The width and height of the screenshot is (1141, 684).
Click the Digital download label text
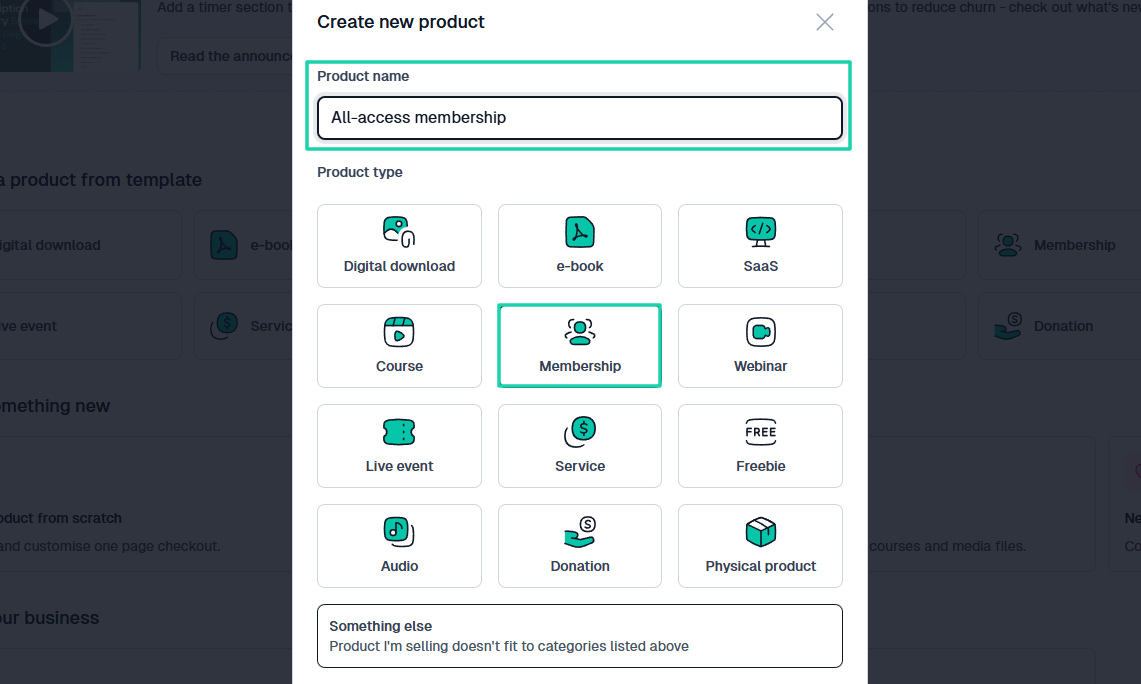click(x=399, y=266)
